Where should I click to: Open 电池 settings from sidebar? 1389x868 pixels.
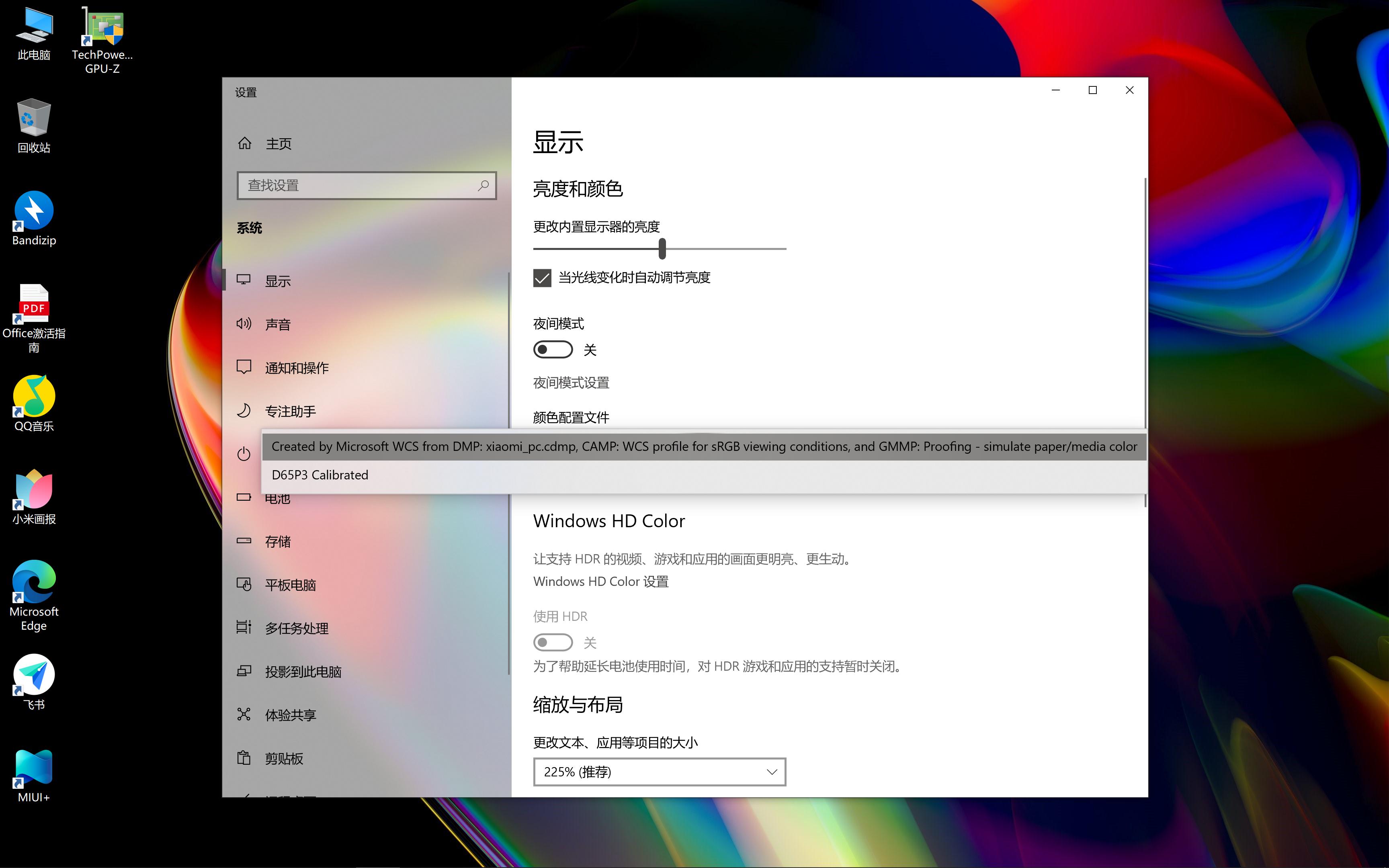277,498
